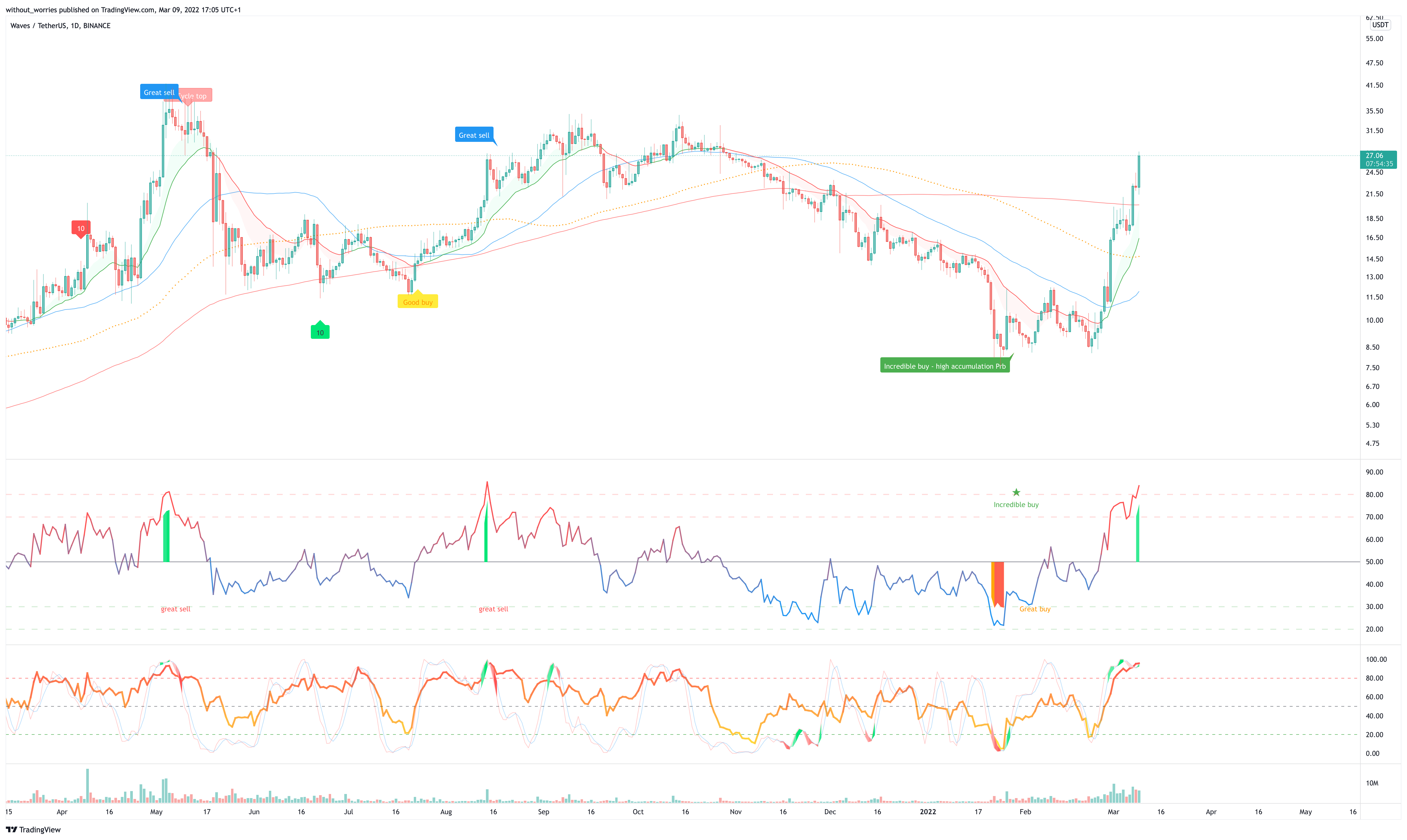
Task: Click the candle countdown 07:54:35
Action: 1379,164
